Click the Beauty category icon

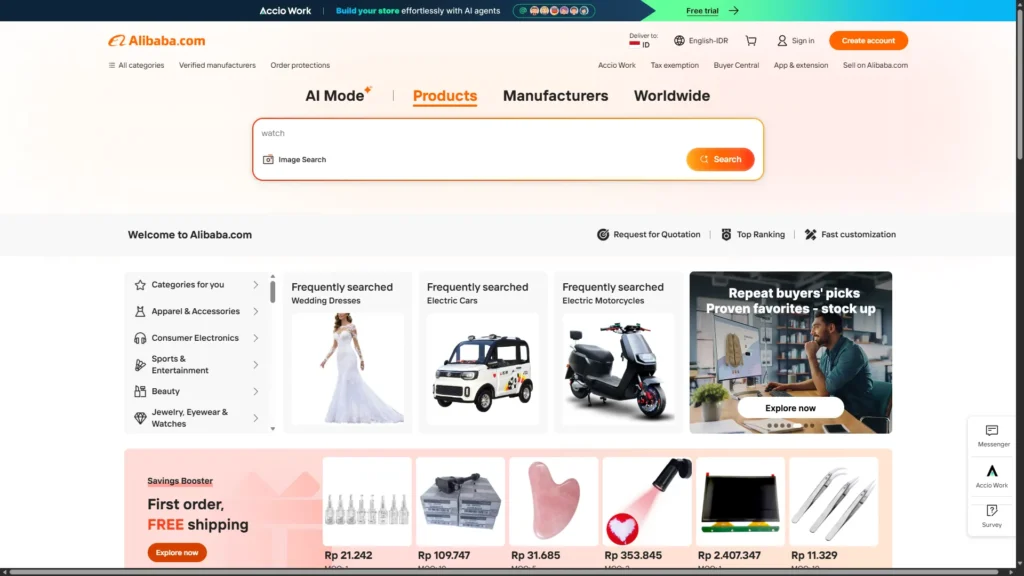click(140, 391)
